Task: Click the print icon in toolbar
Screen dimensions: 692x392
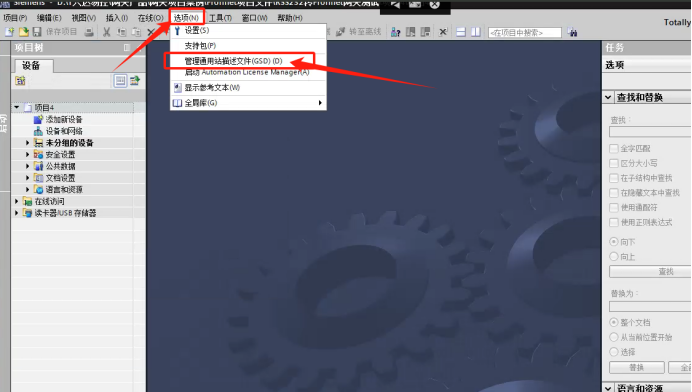Action: pyautogui.click(x=89, y=32)
